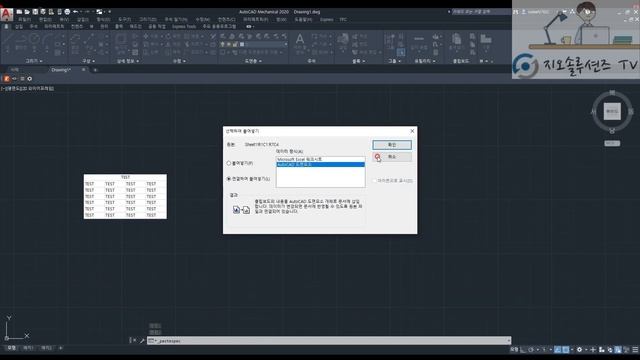Select the Drawing1 file tab
Screen dimensions: 640x360
click(x=61, y=70)
